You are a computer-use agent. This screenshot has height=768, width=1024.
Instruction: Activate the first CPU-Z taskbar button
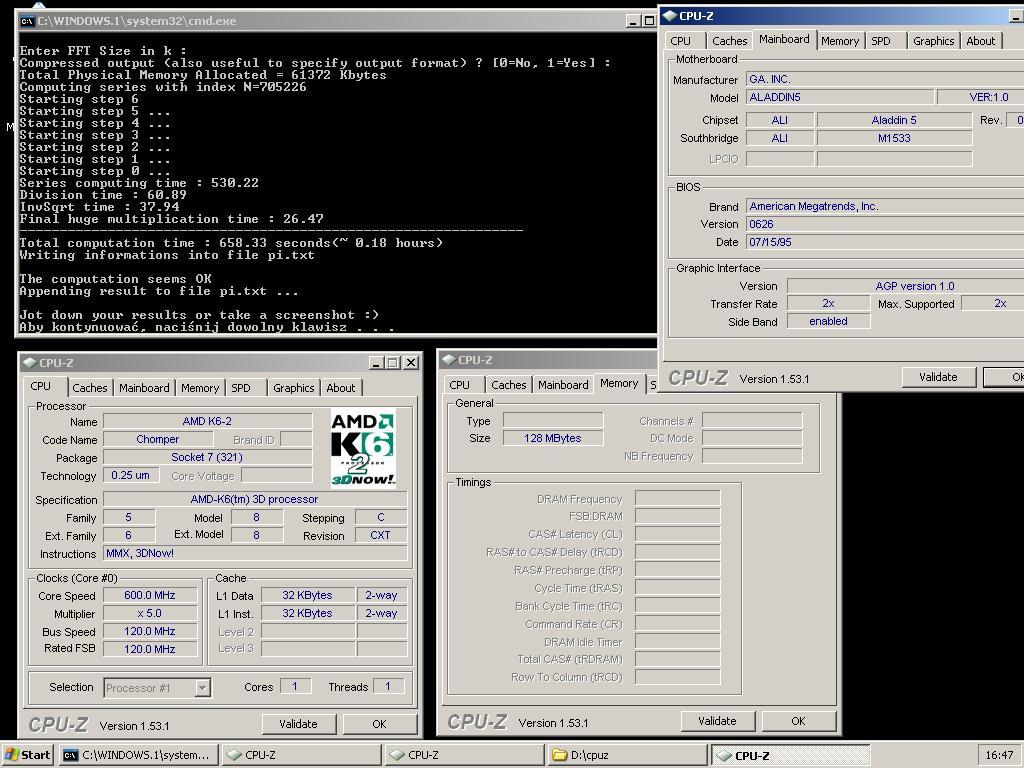click(x=301, y=755)
